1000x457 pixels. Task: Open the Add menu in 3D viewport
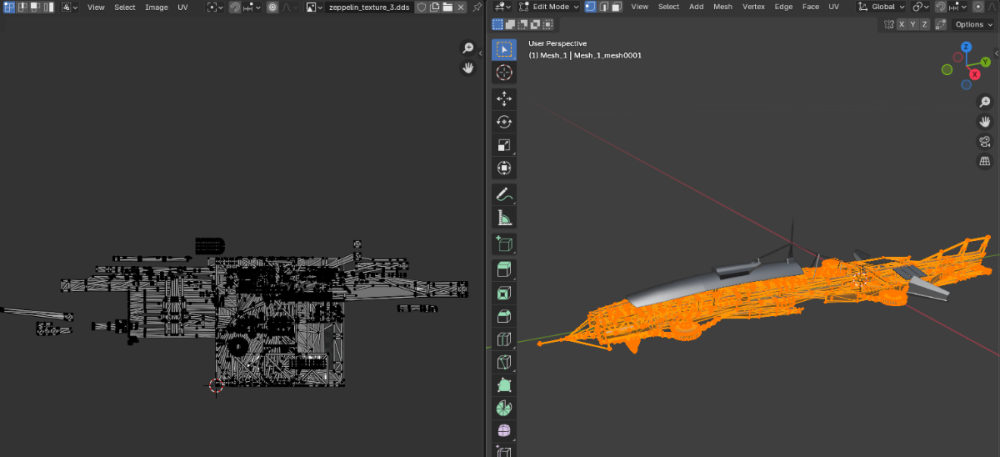(696, 6)
